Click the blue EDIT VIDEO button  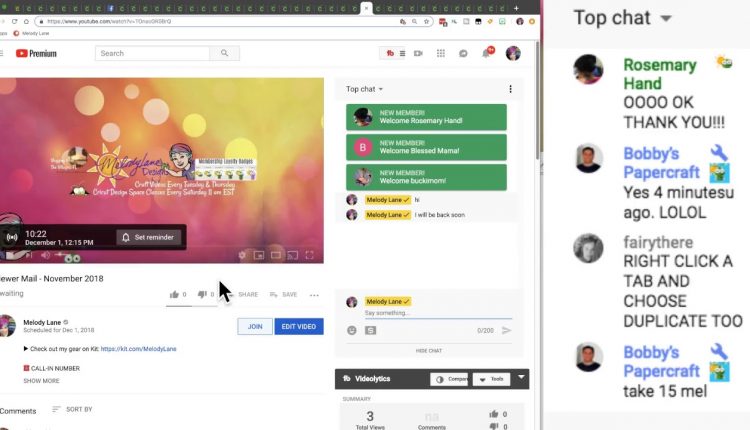tap(299, 326)
